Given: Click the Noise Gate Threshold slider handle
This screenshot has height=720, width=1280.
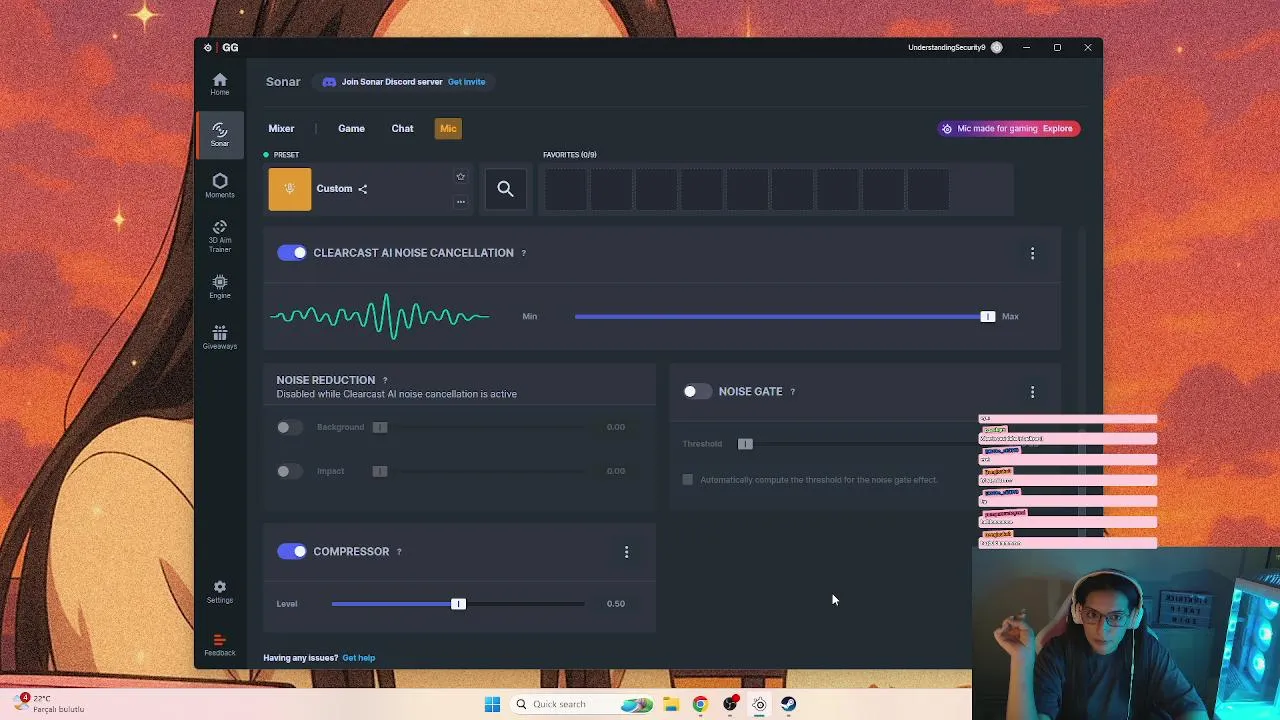Looking at the screenshot, I should pos(745,444).
